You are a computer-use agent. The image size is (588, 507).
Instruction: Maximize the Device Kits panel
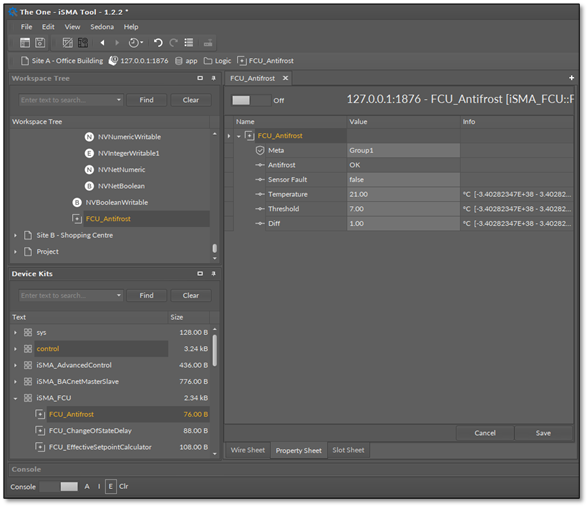(200, 274)
